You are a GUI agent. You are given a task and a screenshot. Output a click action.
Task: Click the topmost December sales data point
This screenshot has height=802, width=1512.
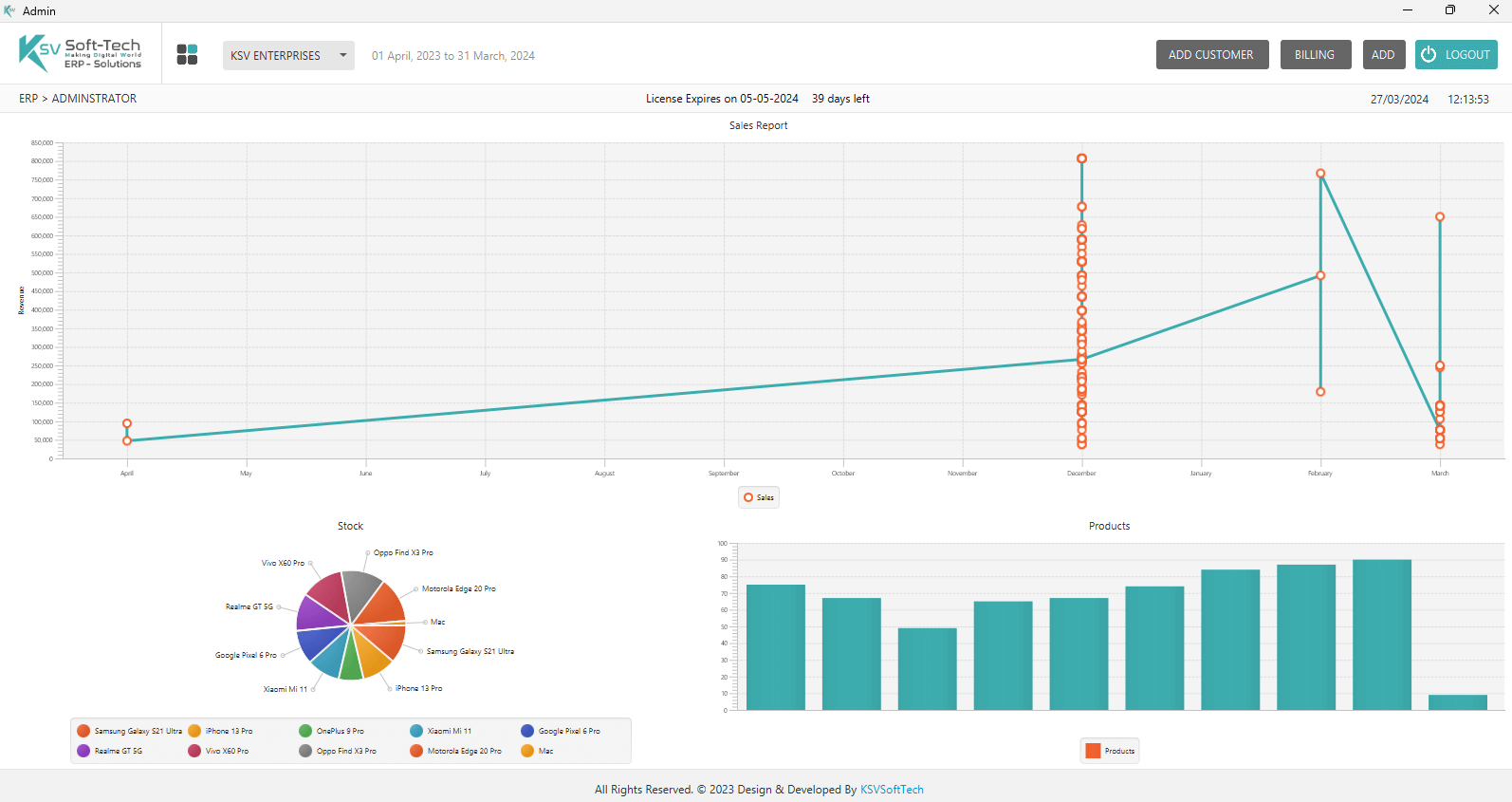tap(1081, 159)
